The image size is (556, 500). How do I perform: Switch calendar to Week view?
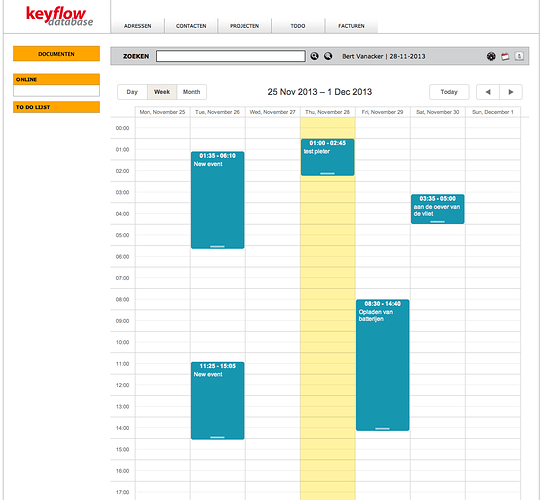162,92
